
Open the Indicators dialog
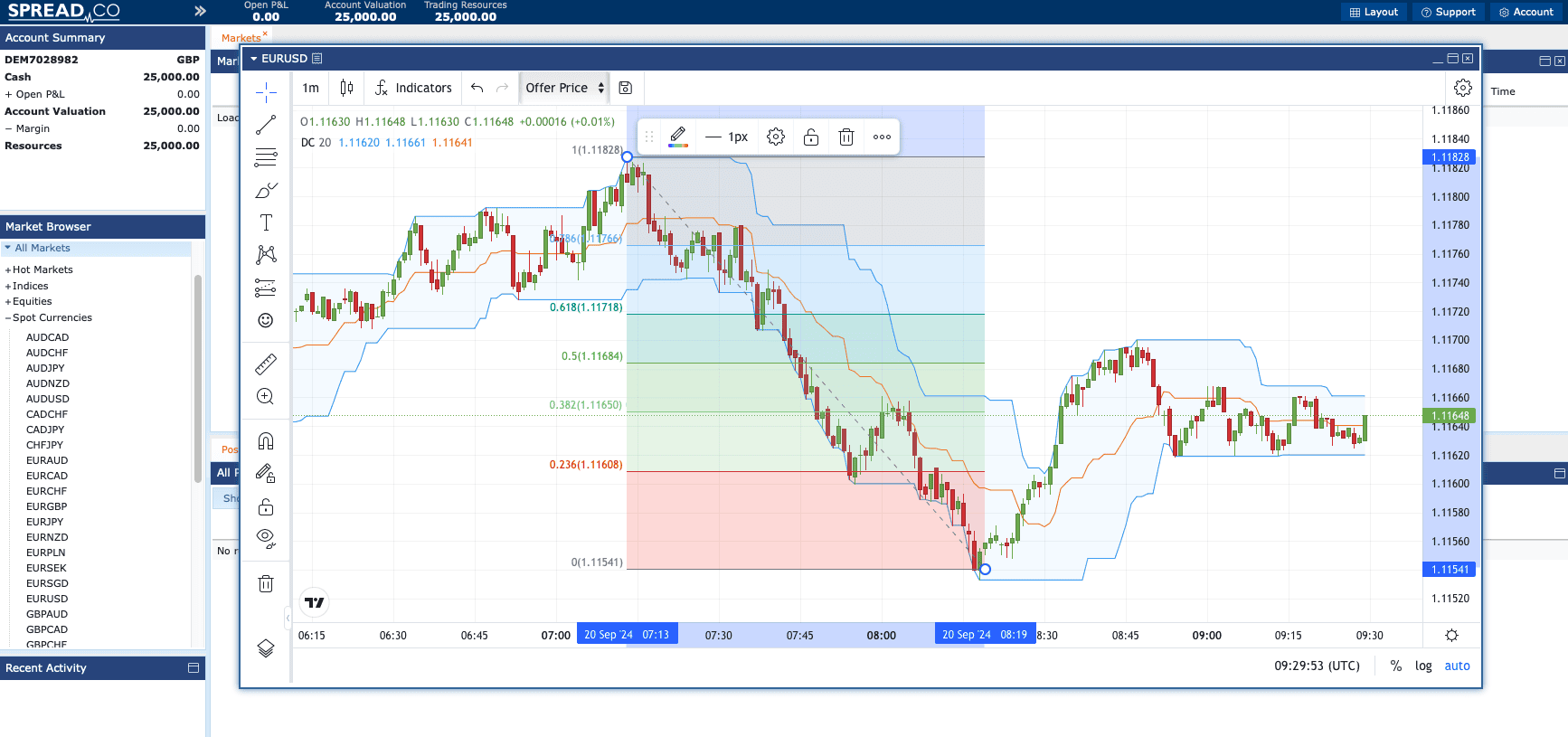[413, 88]
